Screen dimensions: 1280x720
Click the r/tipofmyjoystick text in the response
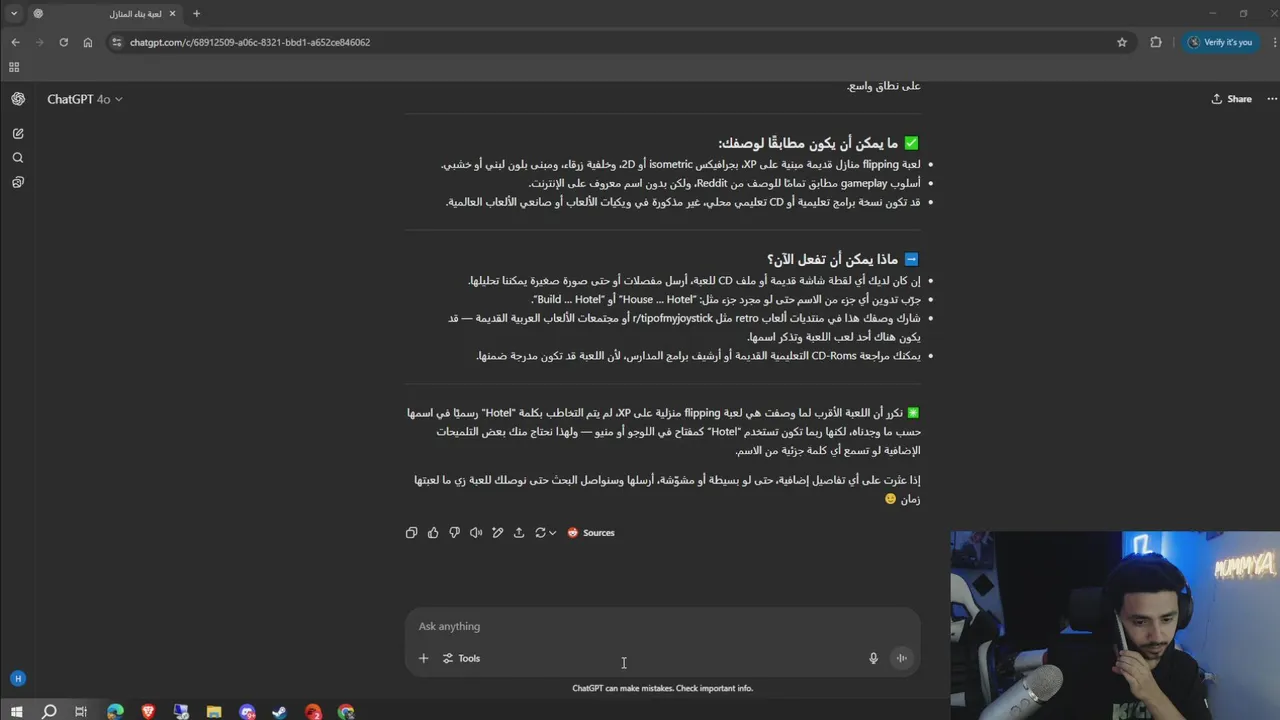[x=672, y=318]
